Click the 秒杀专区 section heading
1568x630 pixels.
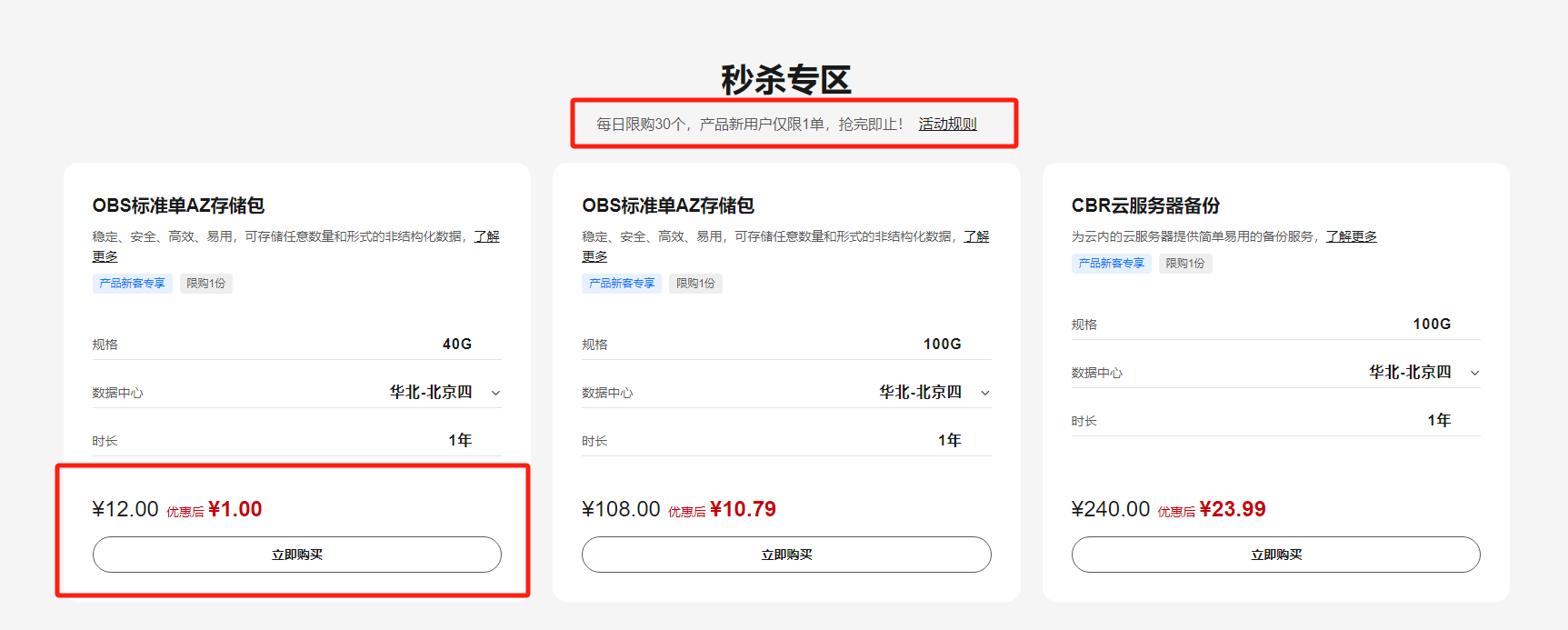(786, 80)
